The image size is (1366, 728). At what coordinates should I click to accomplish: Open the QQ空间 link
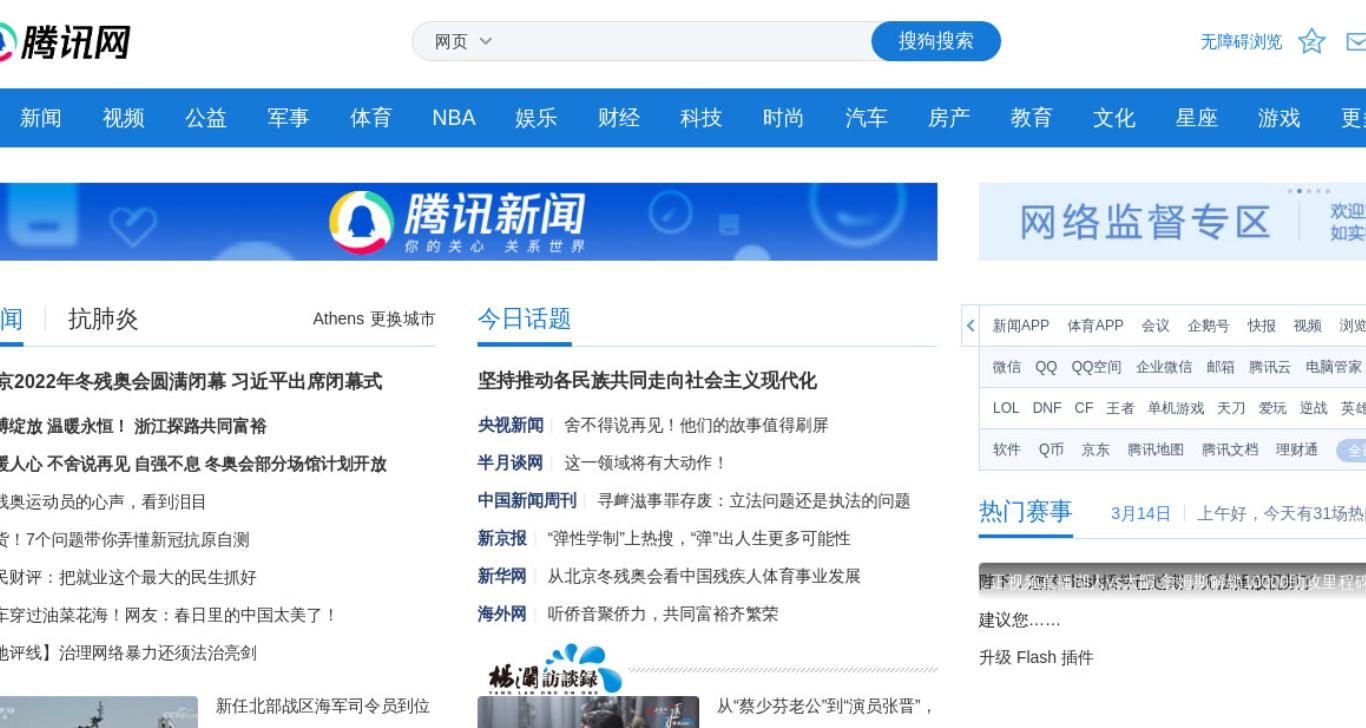click(x=1097, y=367)
